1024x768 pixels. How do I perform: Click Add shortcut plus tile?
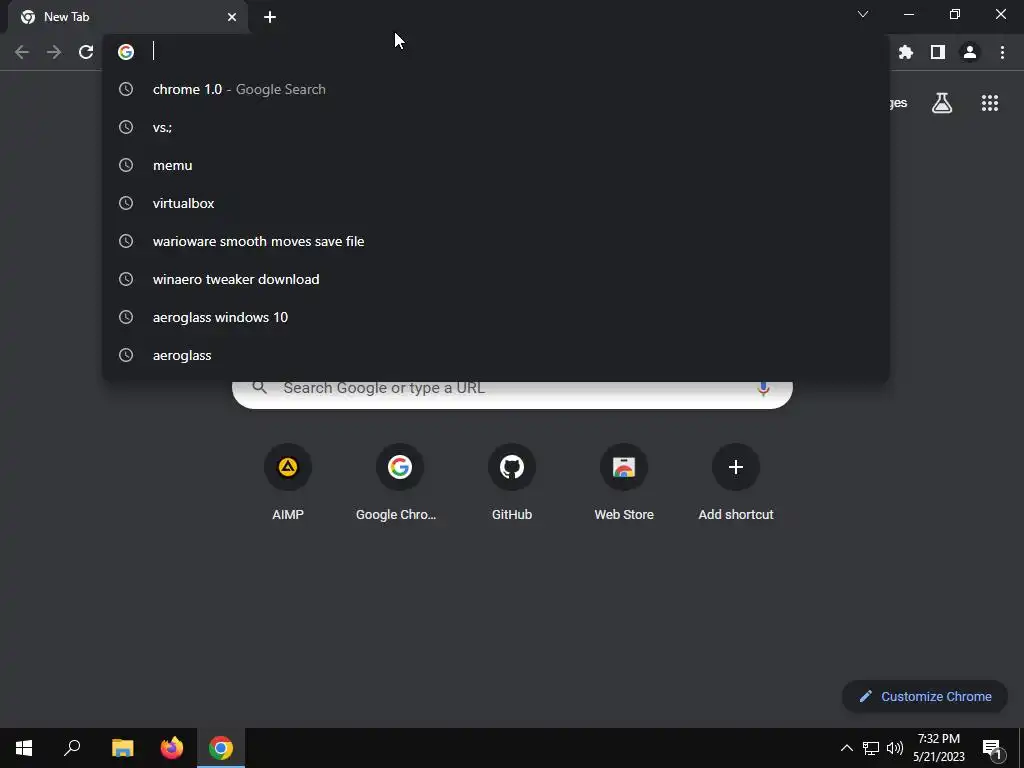(736, 483)
